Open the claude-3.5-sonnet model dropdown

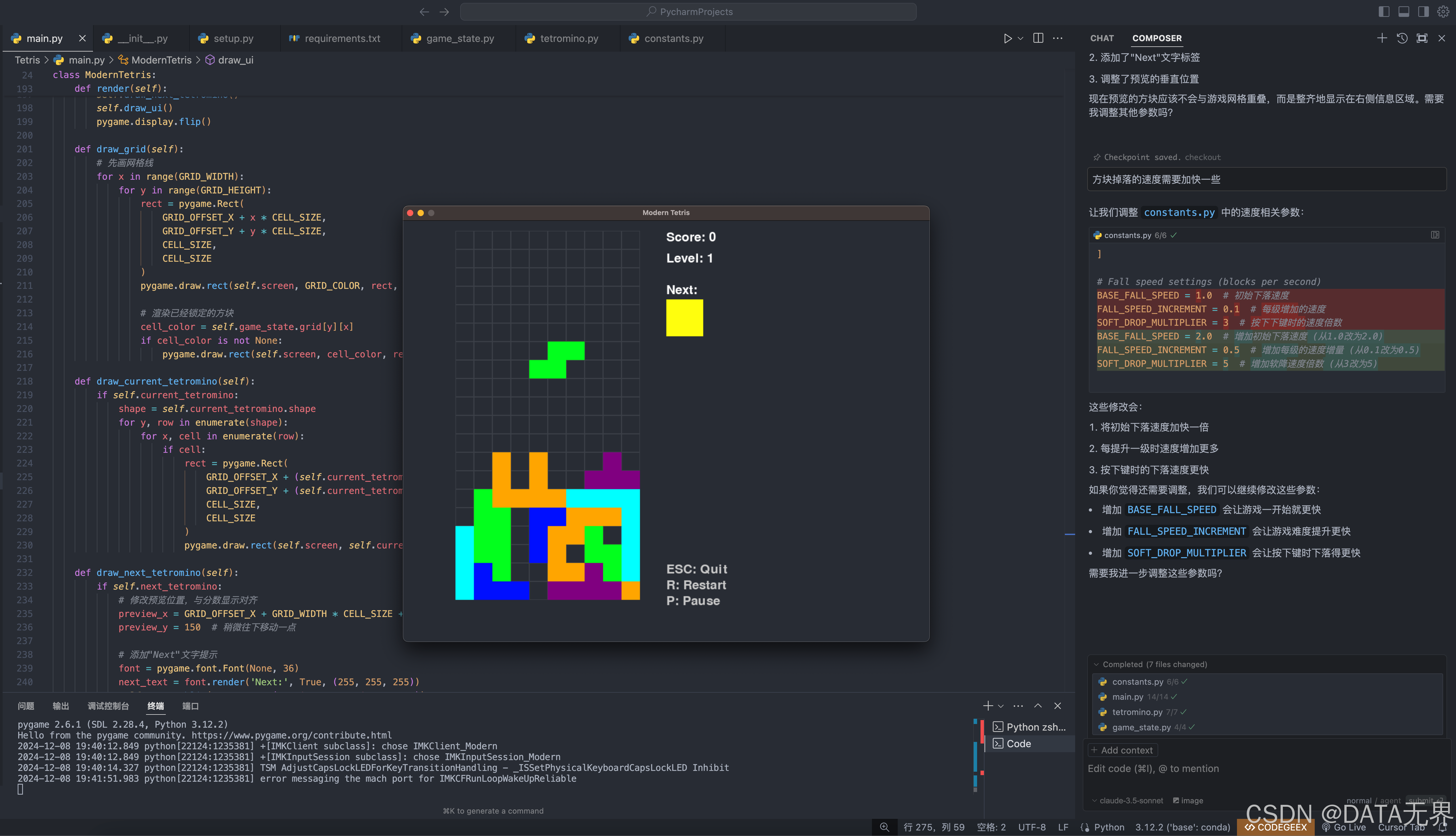point(1128,800)
